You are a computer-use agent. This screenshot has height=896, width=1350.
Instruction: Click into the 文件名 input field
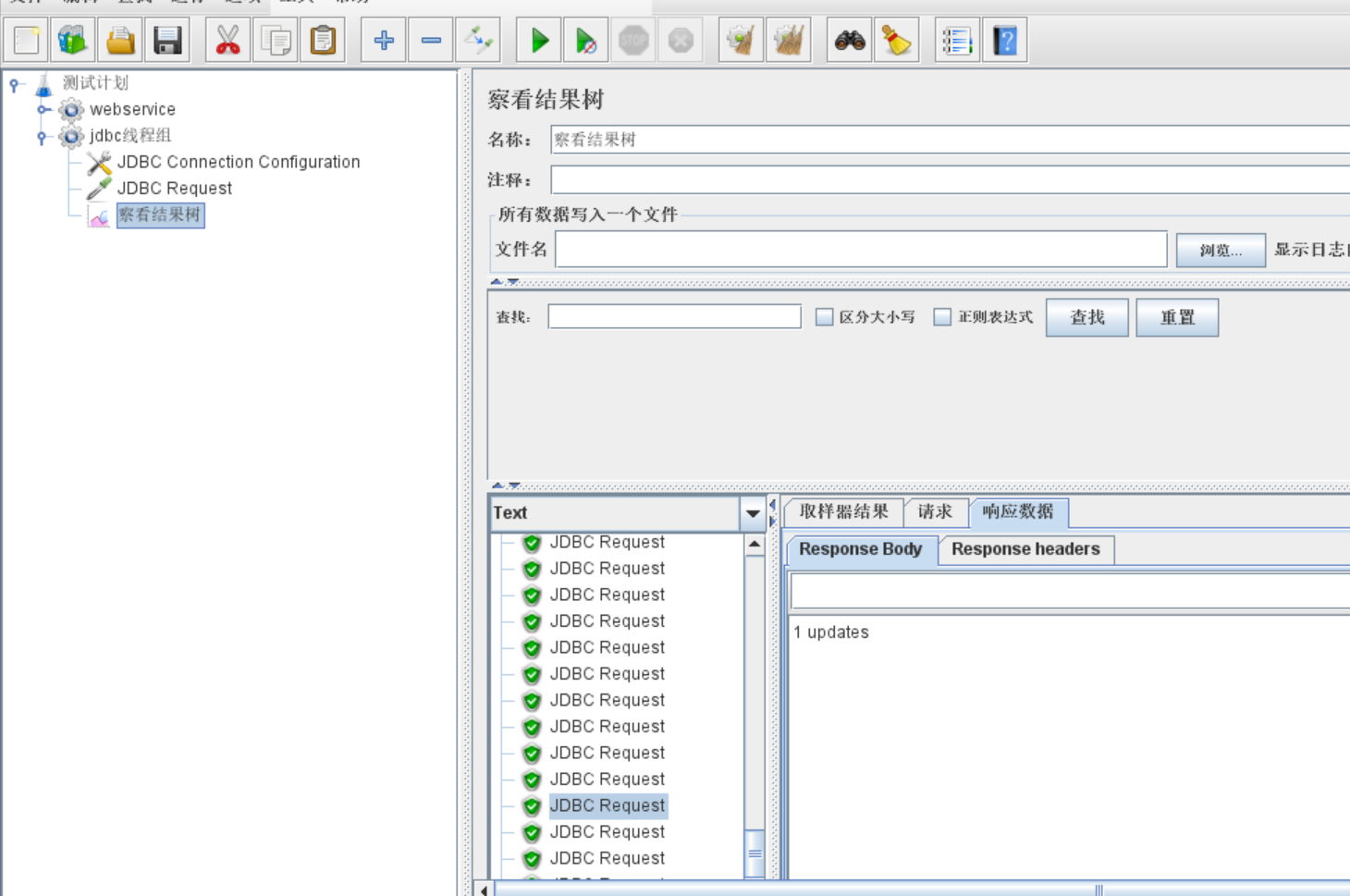[x=861, y=250]
